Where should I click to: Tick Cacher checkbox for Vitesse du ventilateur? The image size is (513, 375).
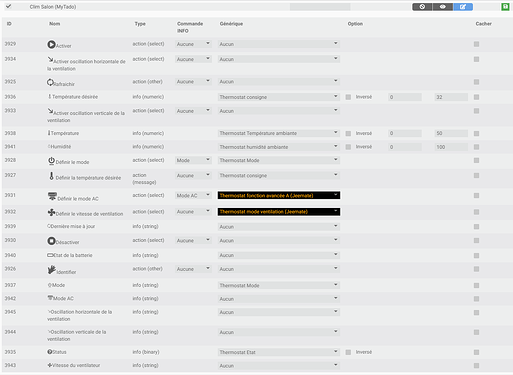tap(476, 366)
